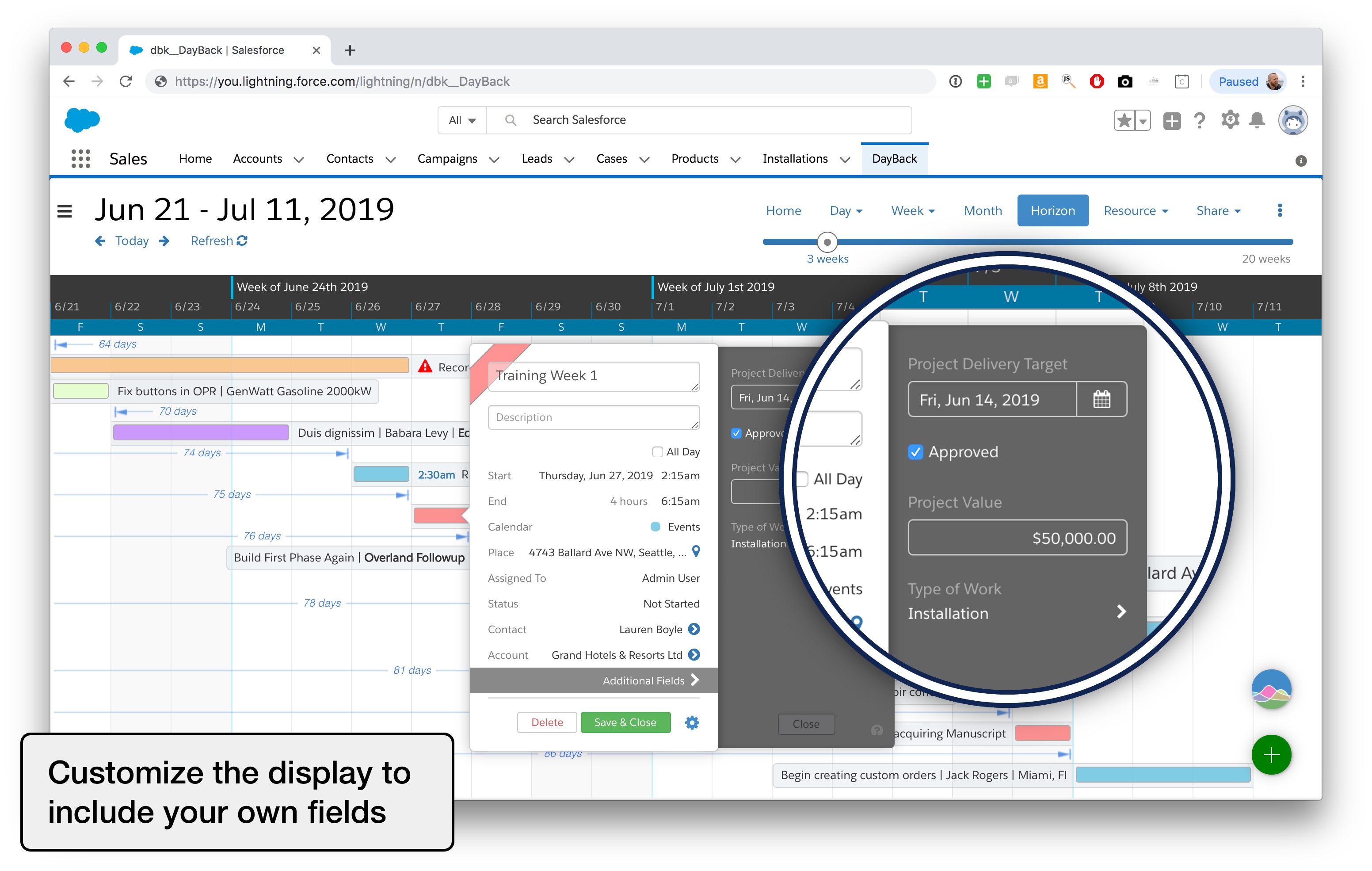Click green add event plus button
Image resolution: width=1372 pixels, height=871 pixels.
[x=1271, y=755]
